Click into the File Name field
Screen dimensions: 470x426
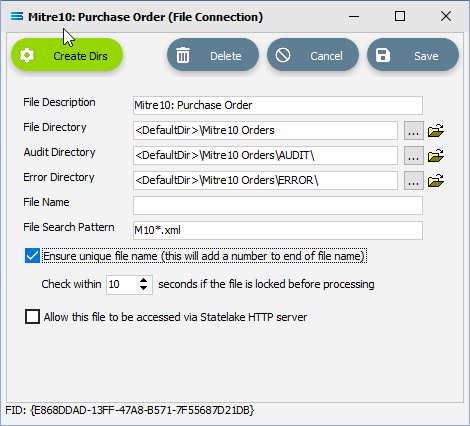pos(278,205)
